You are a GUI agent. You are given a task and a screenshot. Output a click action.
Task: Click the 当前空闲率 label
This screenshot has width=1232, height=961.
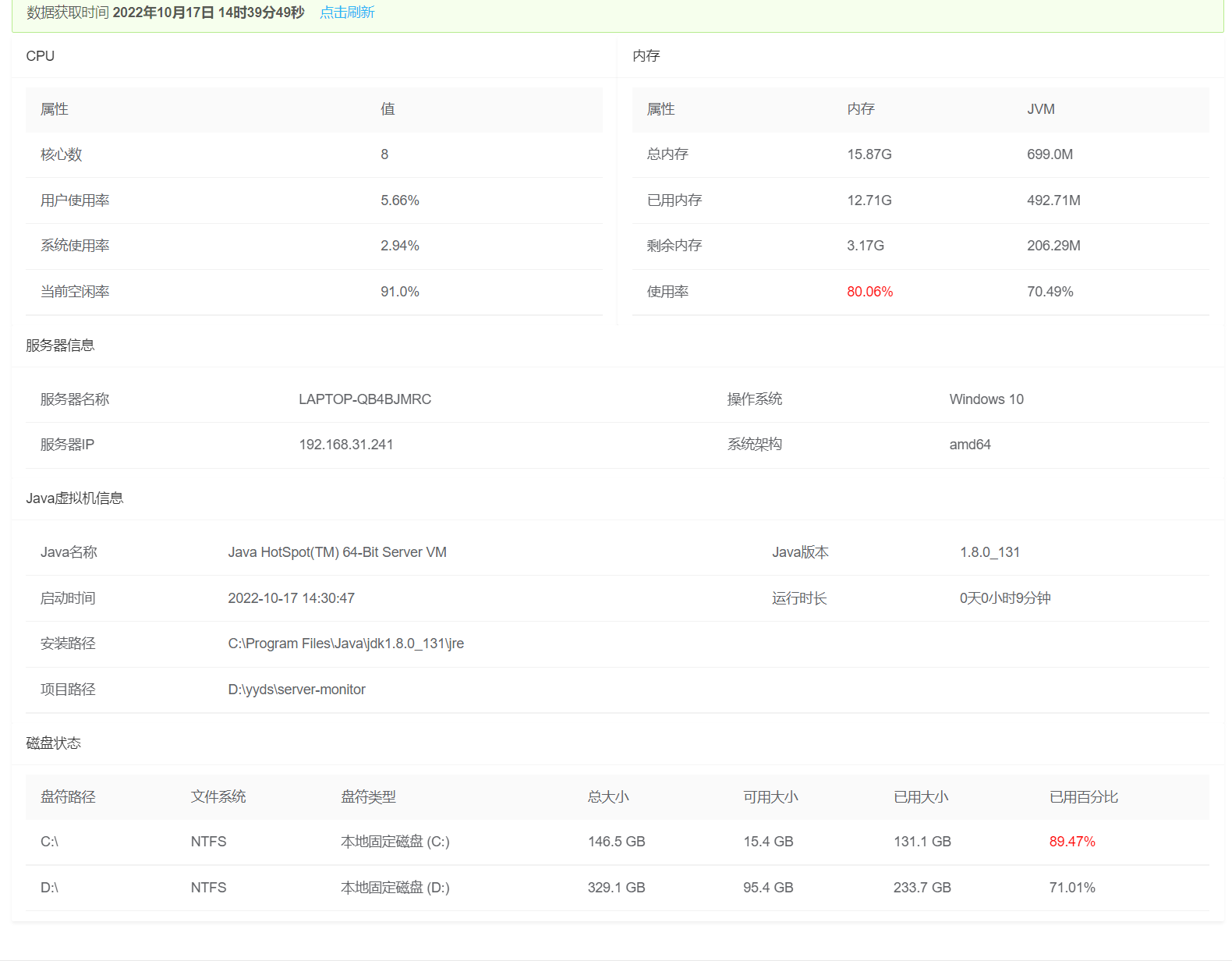tap(75, 292)
